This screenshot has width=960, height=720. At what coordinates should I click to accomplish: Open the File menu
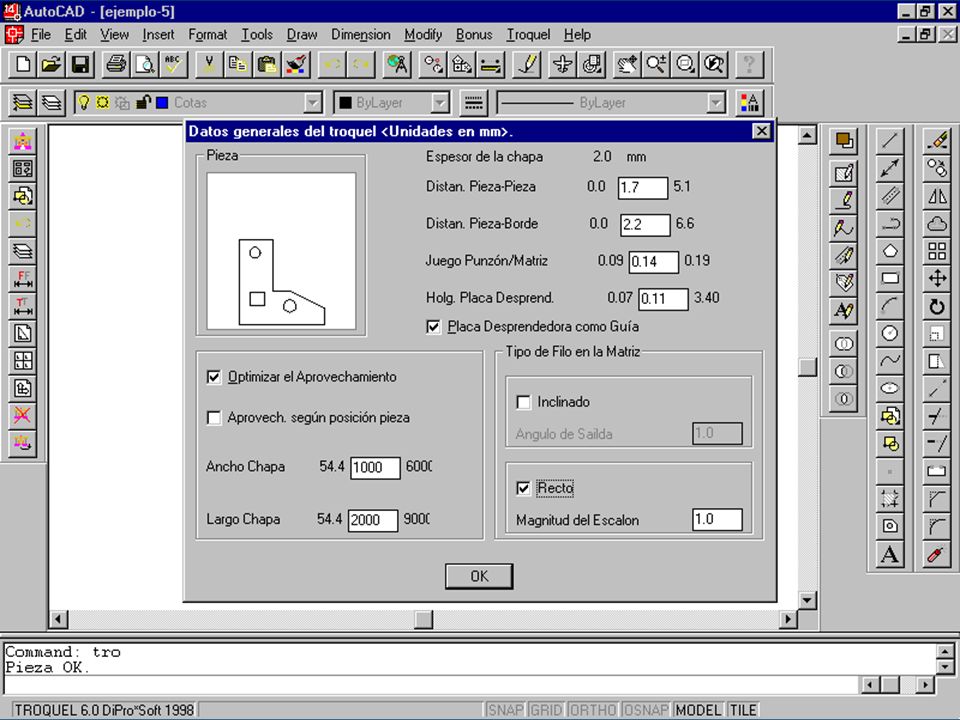[40, 34]
